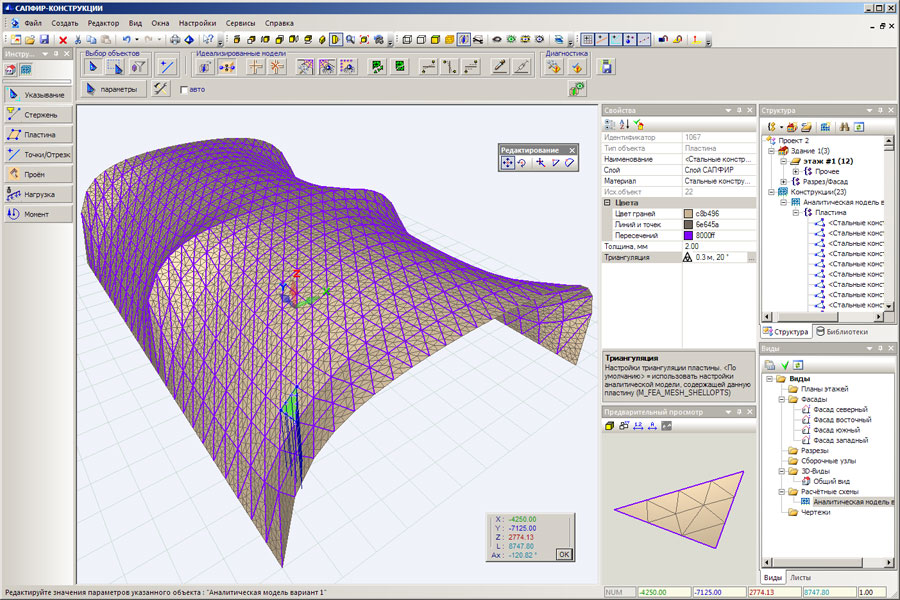Screen dimensions: 900x600
Task: Click the binoculars search icon in Структура
Action: pyautogui.click(x=844, y=127)
